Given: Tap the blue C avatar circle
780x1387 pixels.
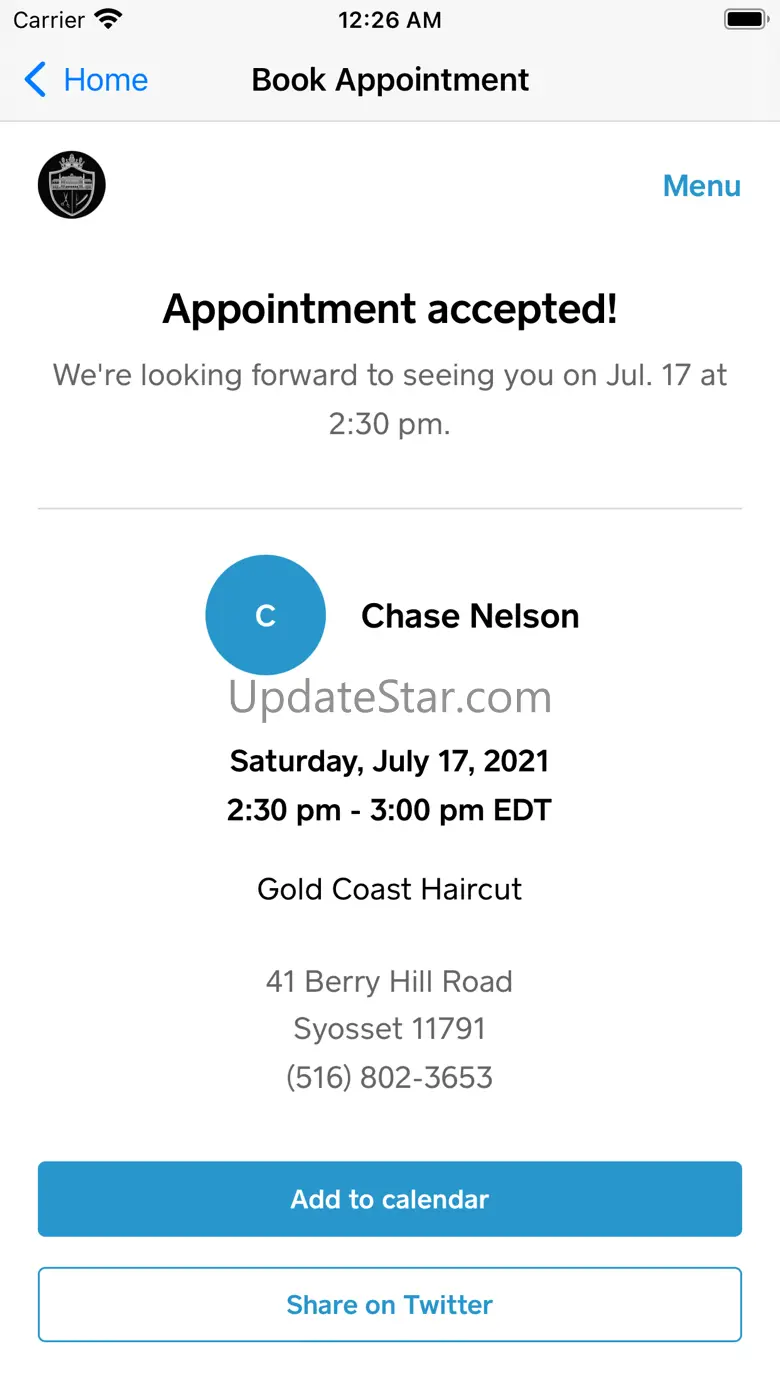Looking at the screenshot, I should tap(265, 615).
